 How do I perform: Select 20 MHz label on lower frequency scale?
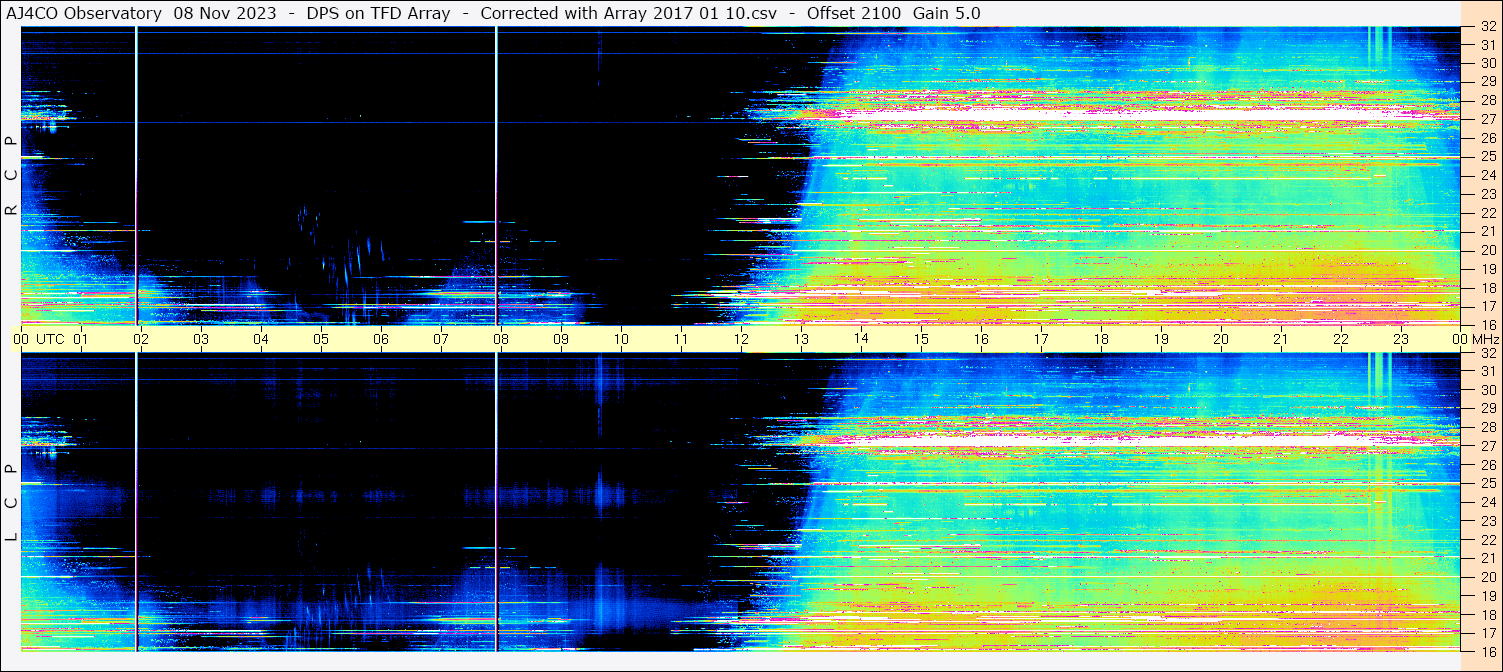point(1487,578)
